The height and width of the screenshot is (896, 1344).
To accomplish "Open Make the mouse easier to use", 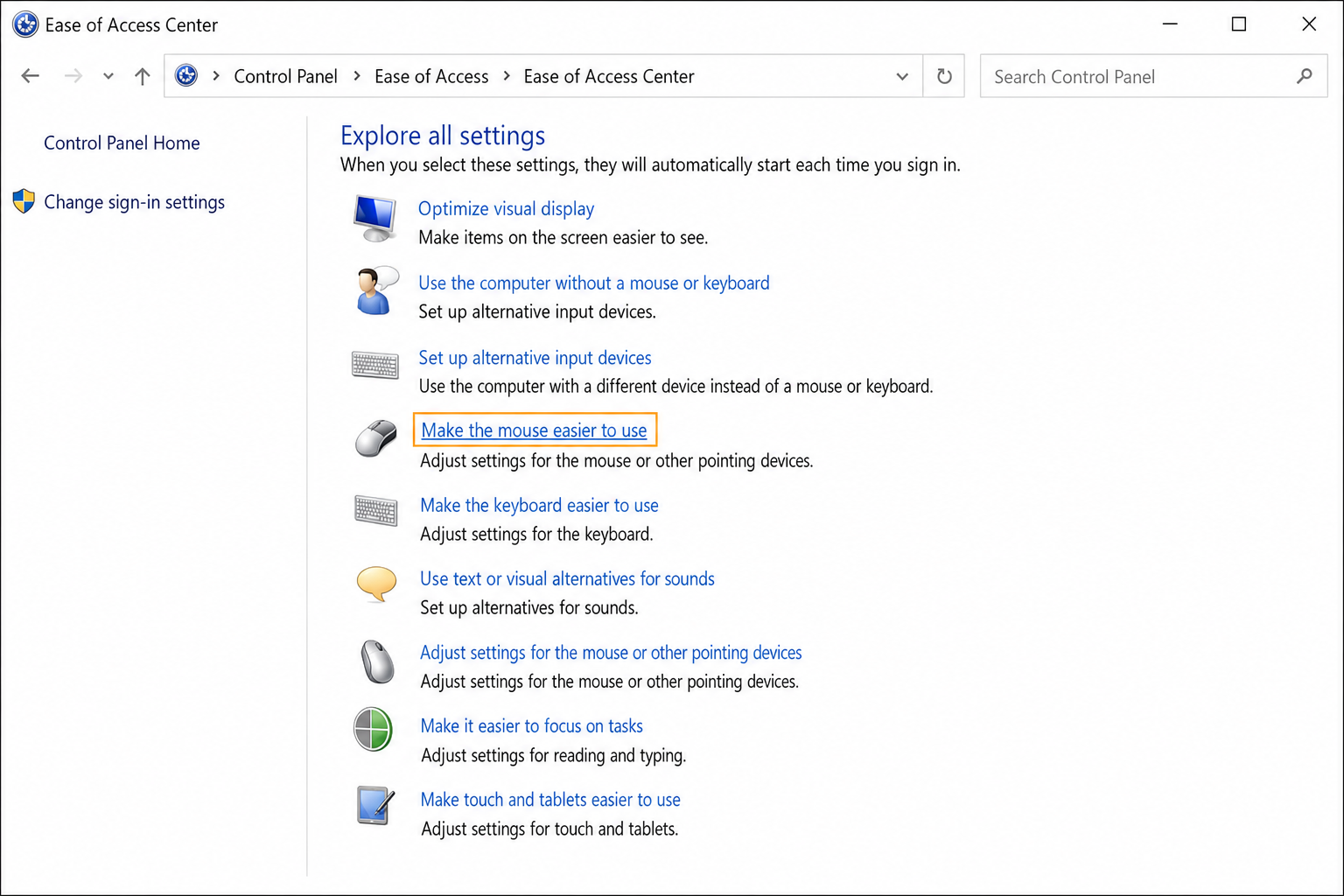I will (534, 430).
